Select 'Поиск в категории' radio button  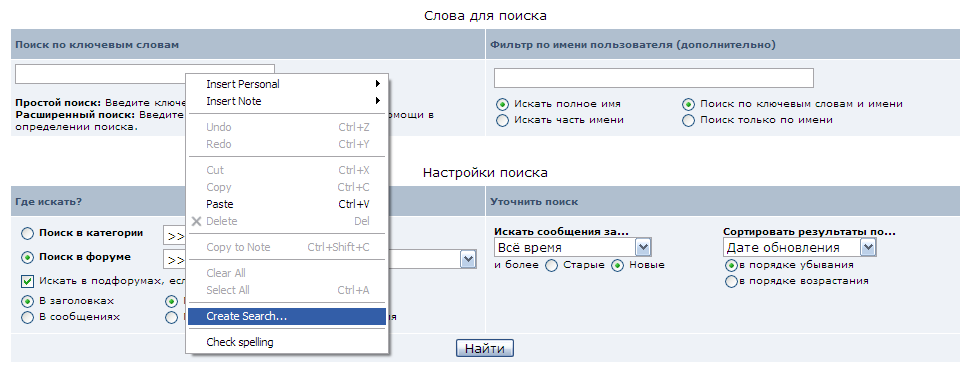(x=27, y=234)
